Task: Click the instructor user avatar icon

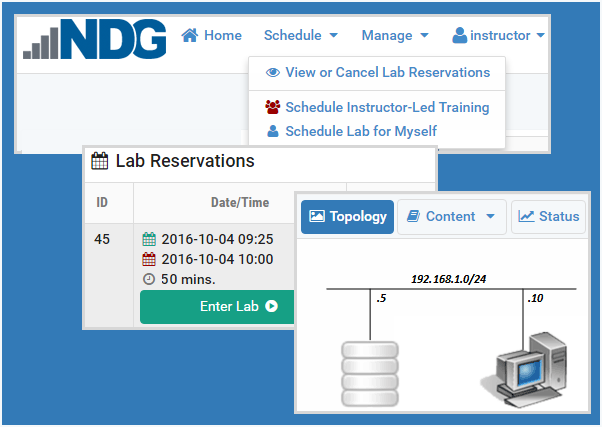Action: click(459, 35)
